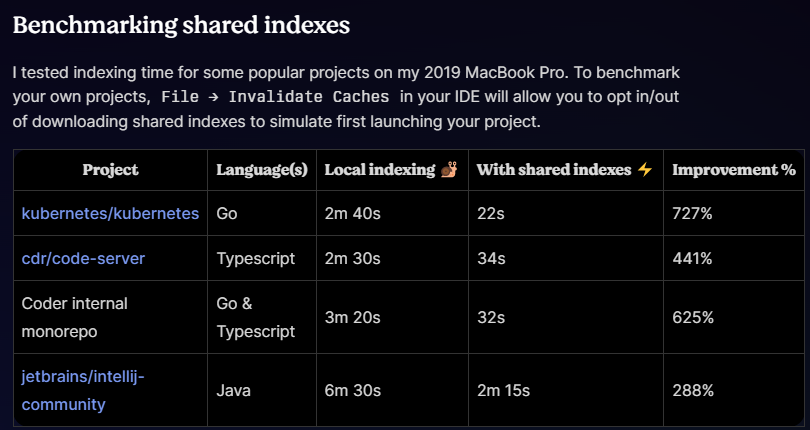810x430 pixels.
Task: Click the lightning bolt in shared indexes header
Action: click(645, 170)
